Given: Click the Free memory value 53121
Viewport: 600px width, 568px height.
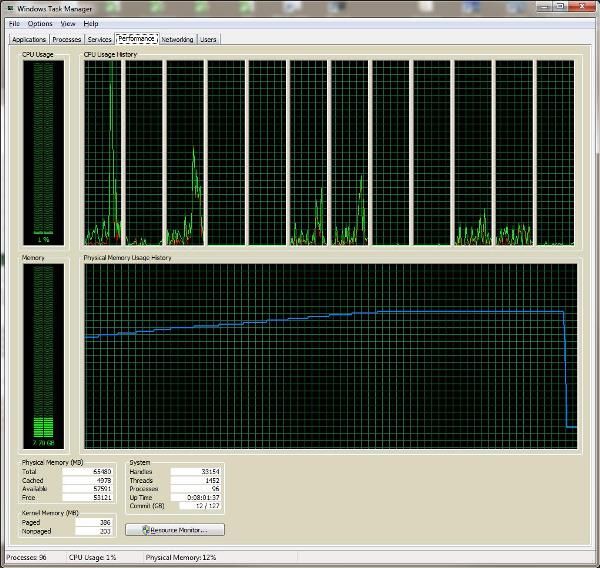Looking at the screenshot, I should 87,498.
